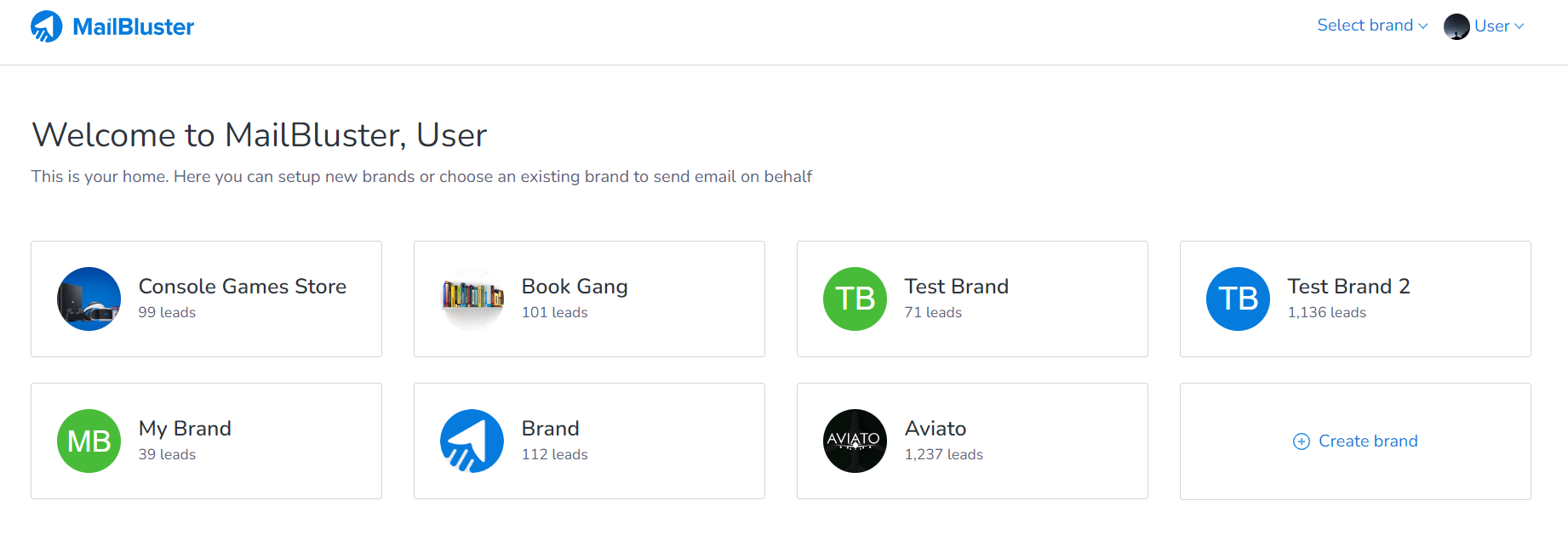The width and height of the screenshot is (1568, 535).
Task: Click the MailBluster wordmark text
Action: click(x=134, y=27)
